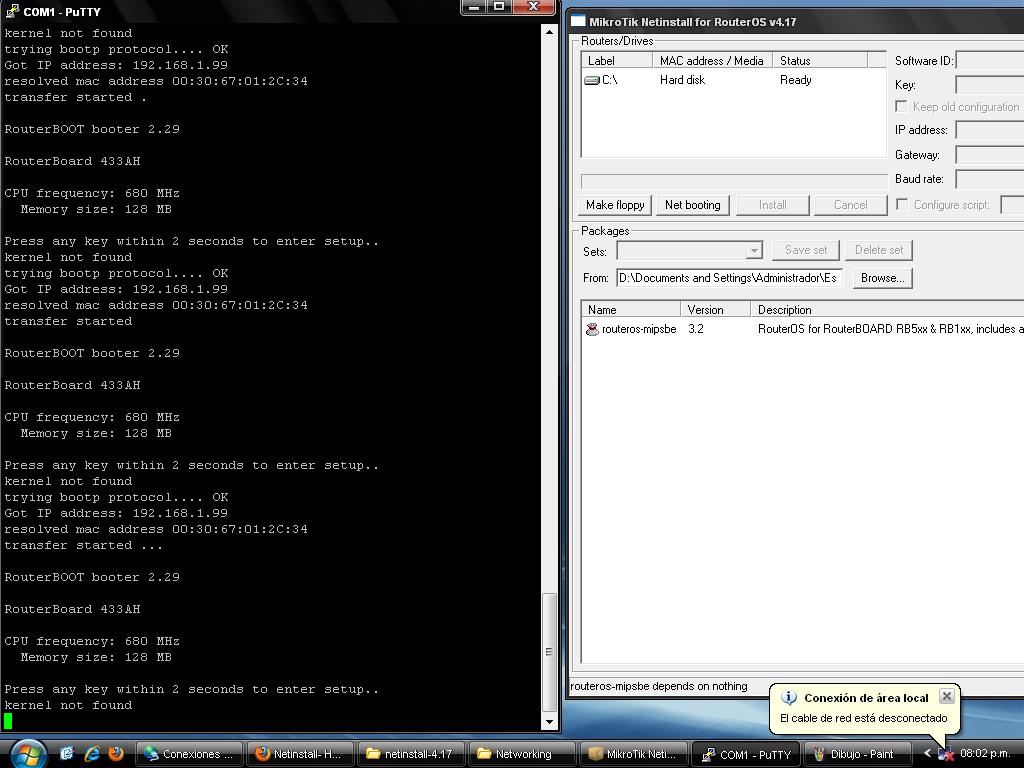Image resolution: width=1024 pixels, height=768 pixels.
Task: Click the From path input field
Action: [729, 278]
